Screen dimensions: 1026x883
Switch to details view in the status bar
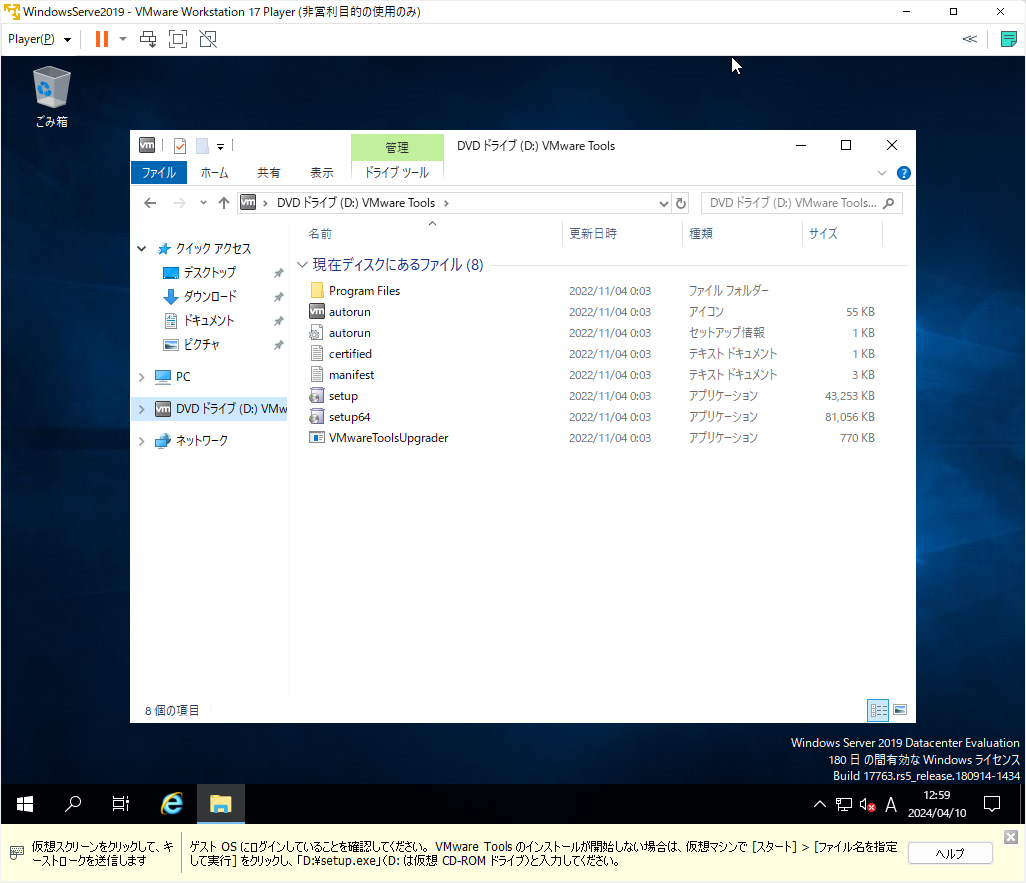click(877, 710)
